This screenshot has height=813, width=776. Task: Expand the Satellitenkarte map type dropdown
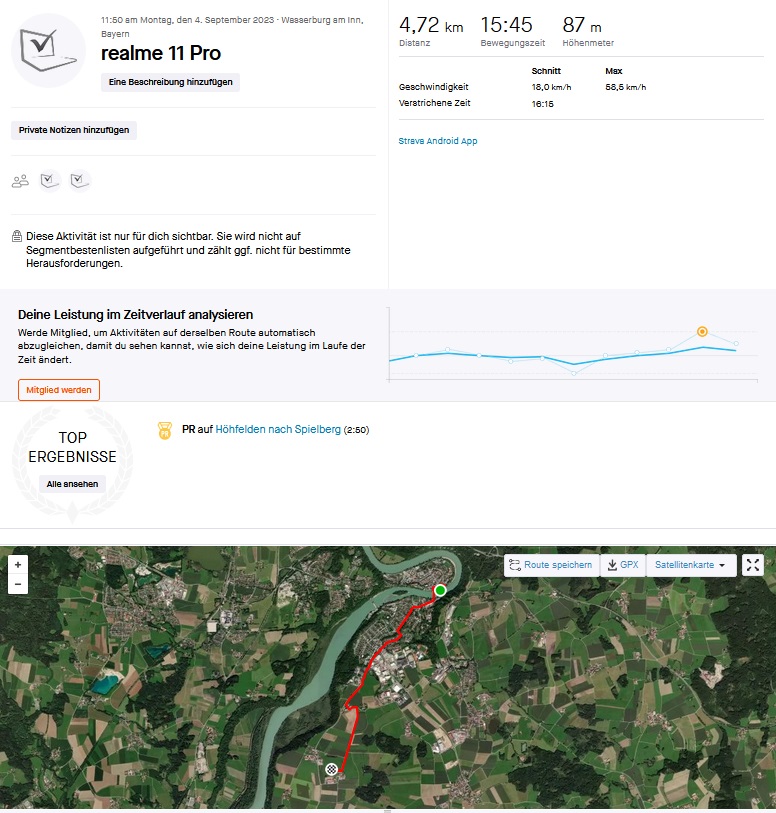690,565
